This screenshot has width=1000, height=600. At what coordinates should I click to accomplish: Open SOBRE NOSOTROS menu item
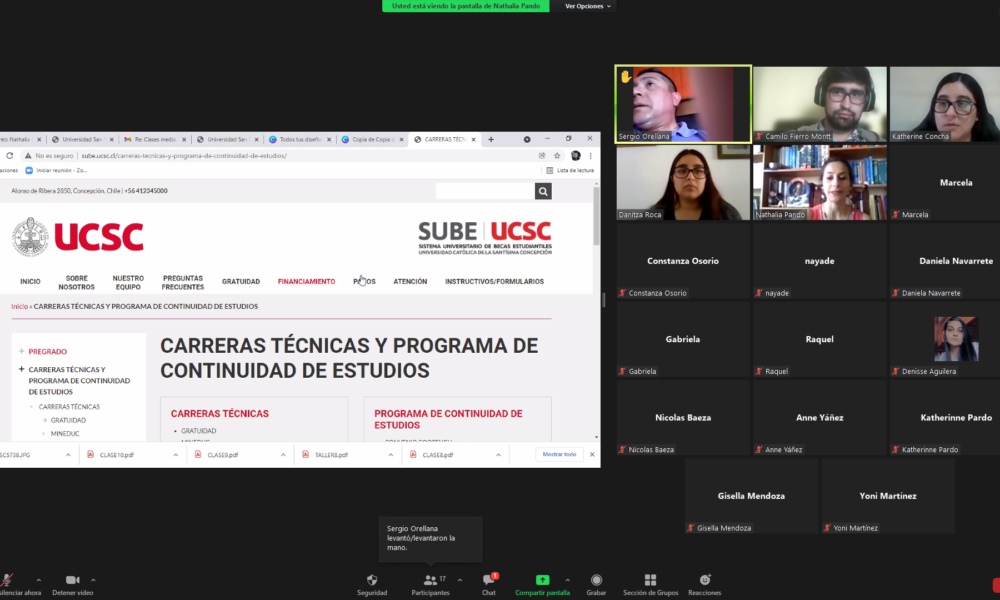(x=77, y=282)
